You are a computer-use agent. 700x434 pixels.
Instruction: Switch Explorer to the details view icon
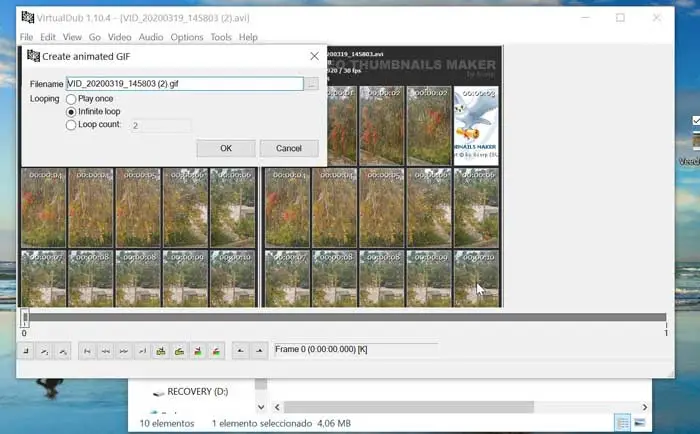621,423
